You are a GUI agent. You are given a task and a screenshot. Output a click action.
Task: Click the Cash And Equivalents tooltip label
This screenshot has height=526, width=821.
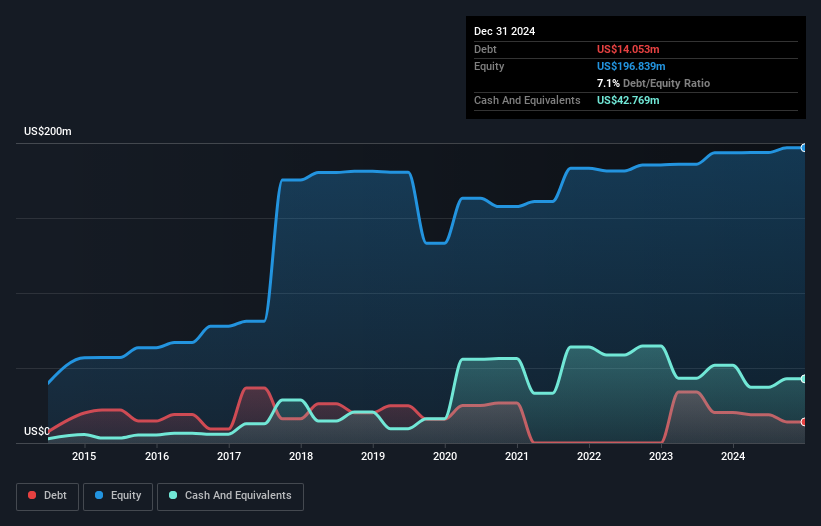[527, 100]
